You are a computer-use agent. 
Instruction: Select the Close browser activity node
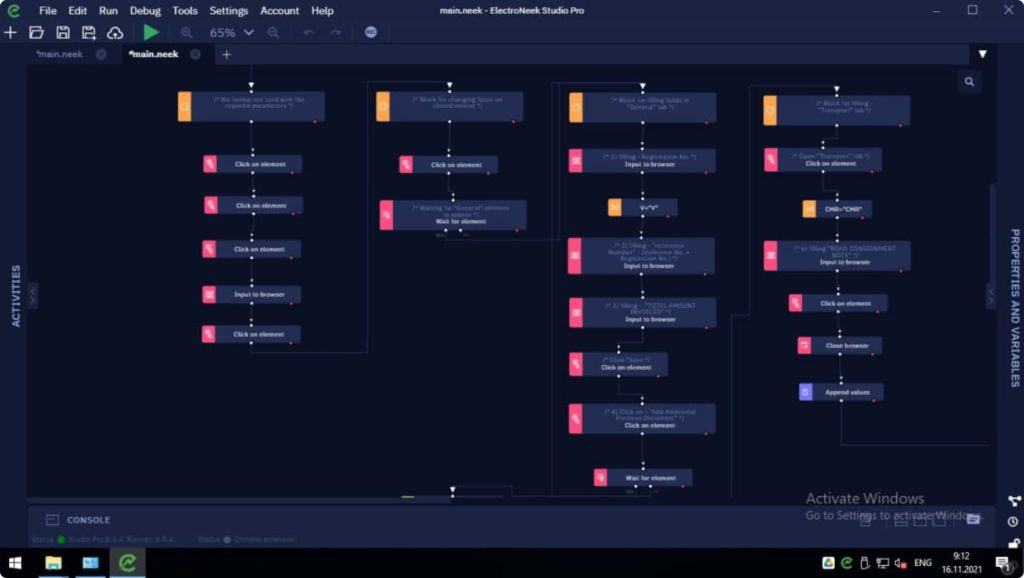(x=840, y=345)
